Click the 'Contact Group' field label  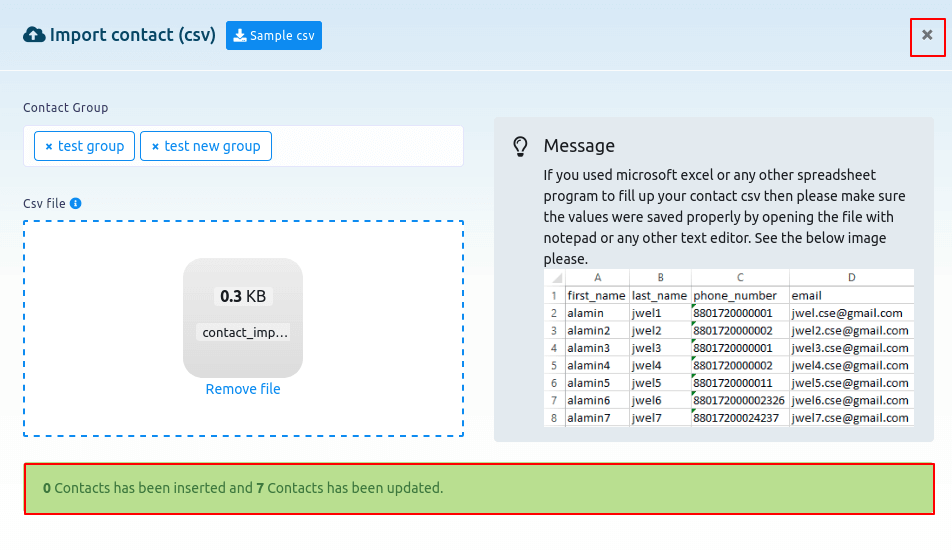66,107
